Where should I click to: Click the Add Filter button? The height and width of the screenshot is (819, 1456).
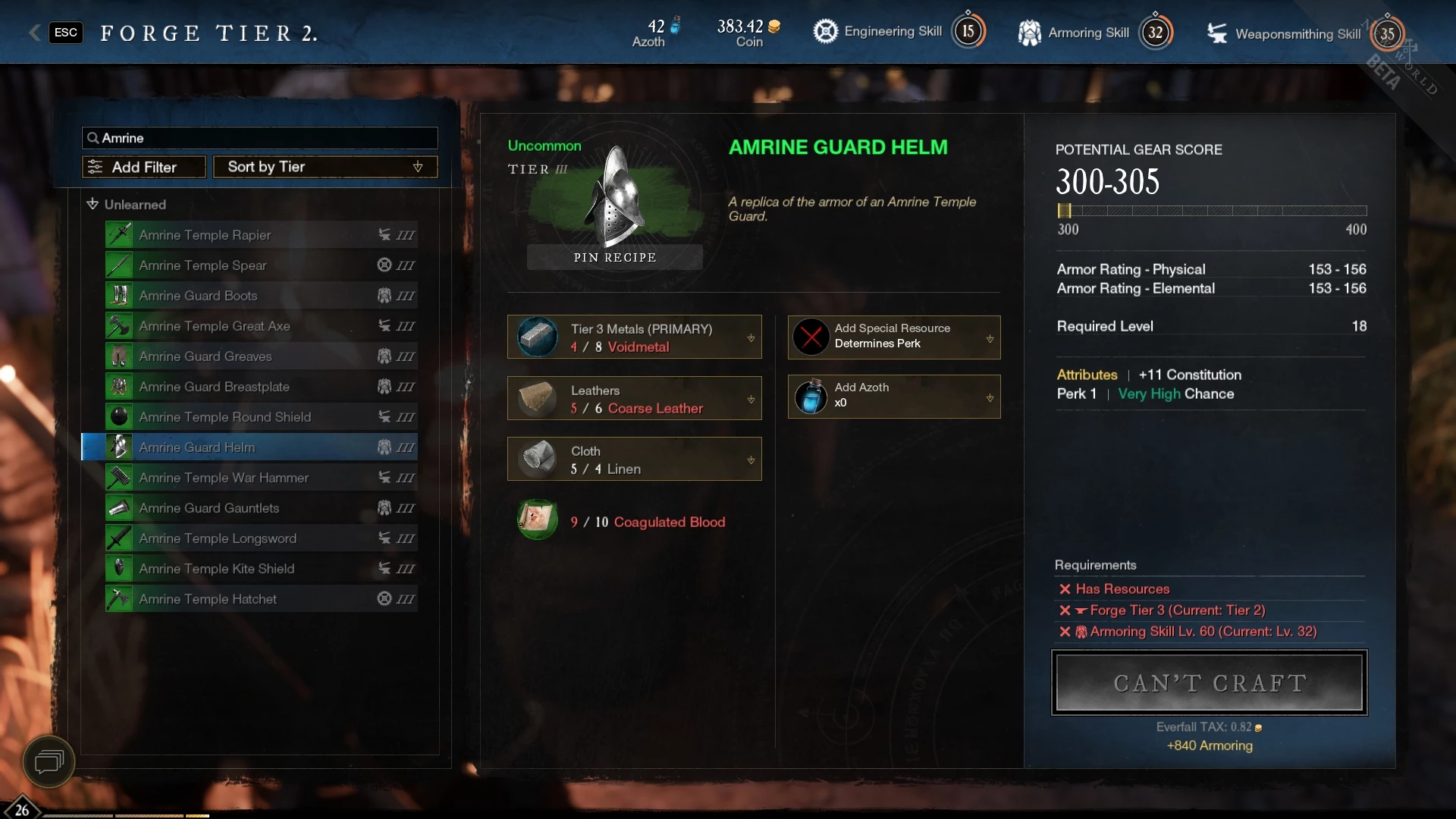[144, 167]
